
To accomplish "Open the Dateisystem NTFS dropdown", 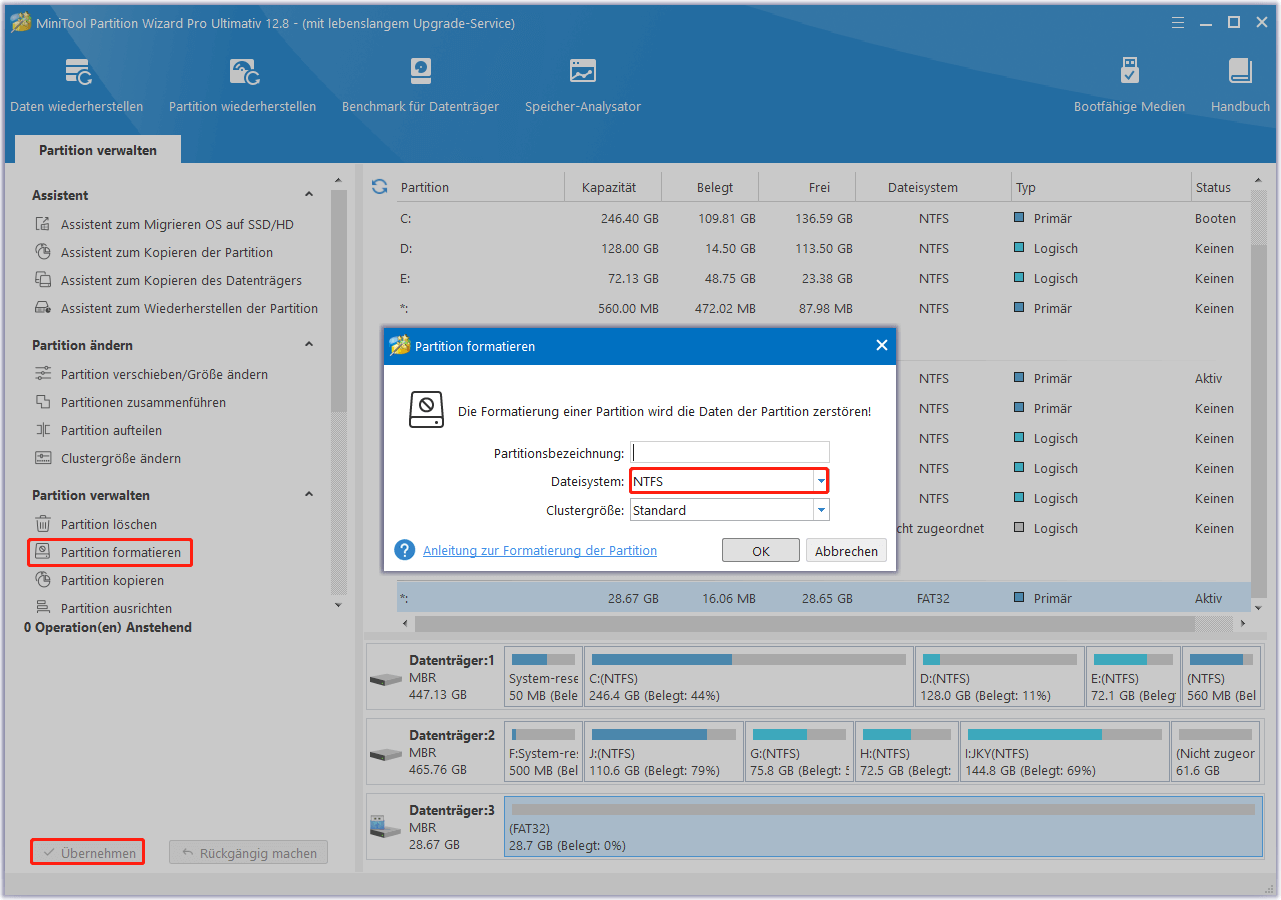I will [821, 481].
